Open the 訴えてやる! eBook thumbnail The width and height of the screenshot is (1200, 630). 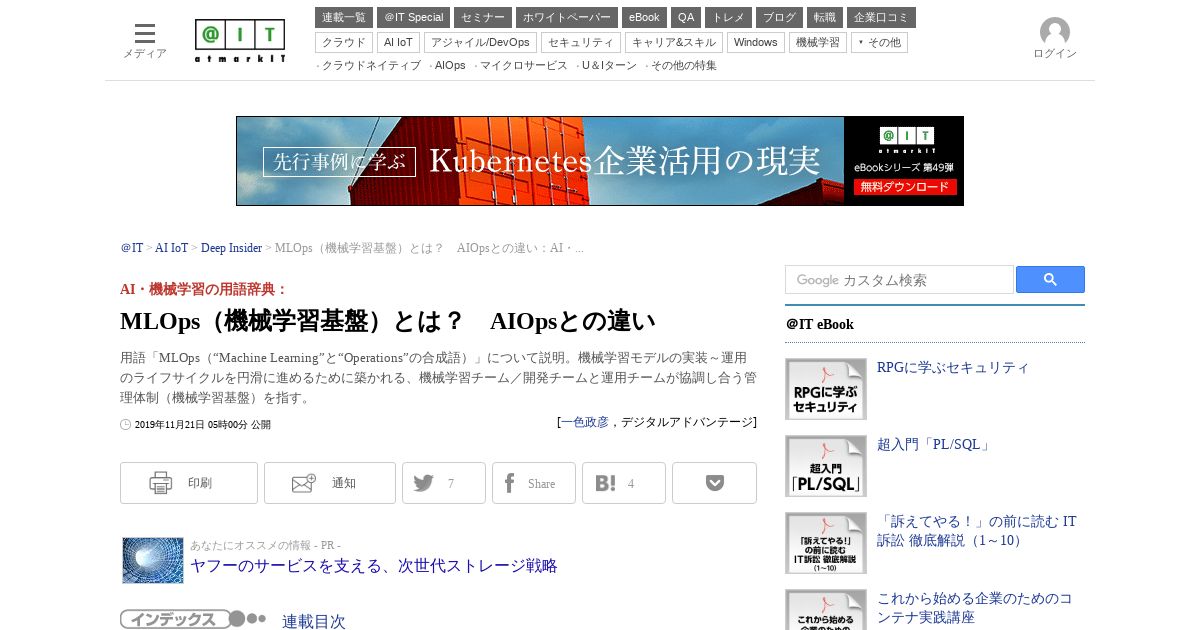(x=826, y=543)
